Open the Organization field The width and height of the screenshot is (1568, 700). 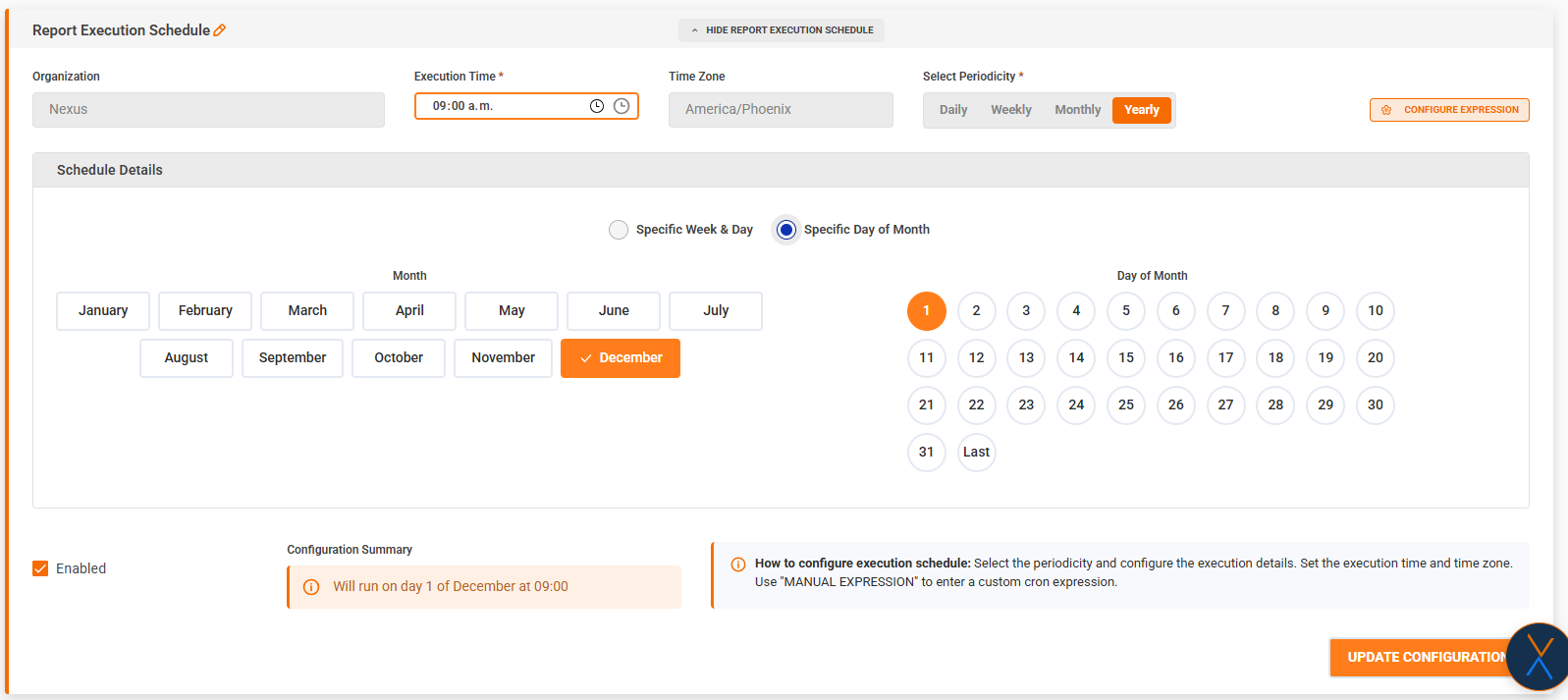208,110
